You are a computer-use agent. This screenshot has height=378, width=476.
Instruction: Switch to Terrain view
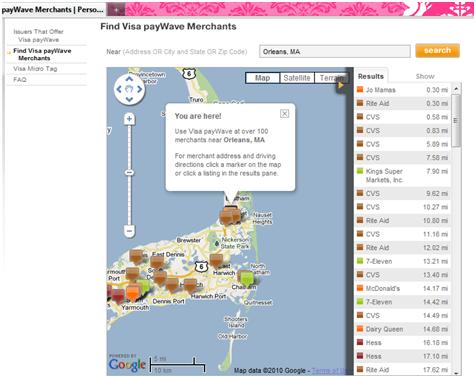(x=331, y=78)
